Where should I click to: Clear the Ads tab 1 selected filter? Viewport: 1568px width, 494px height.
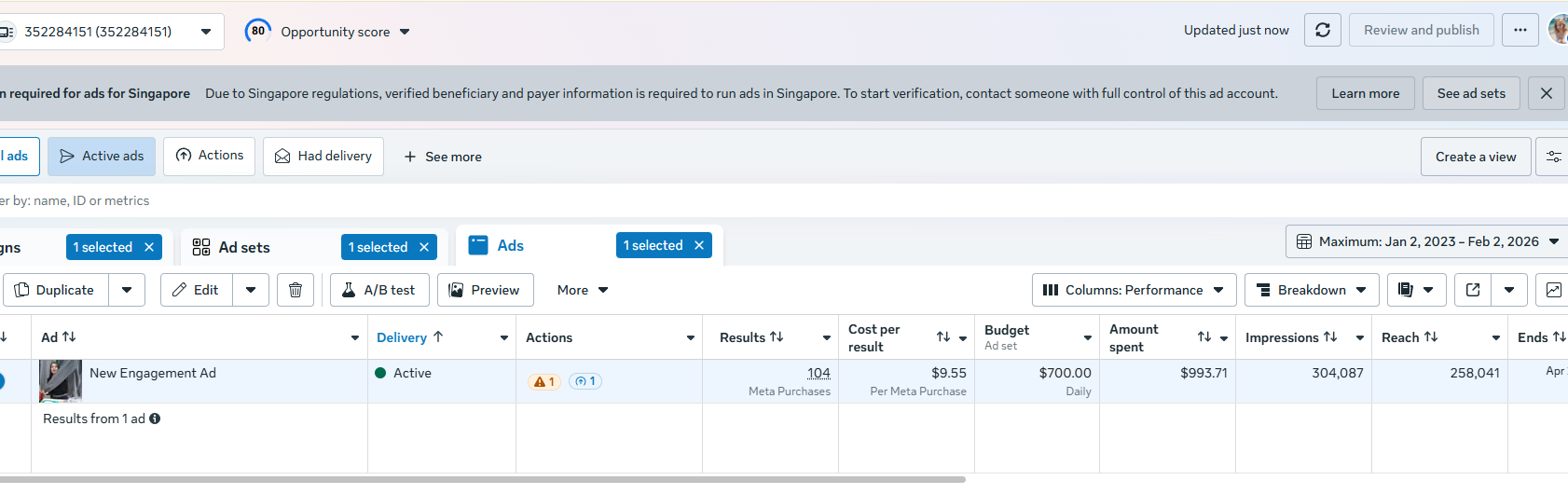coord(699,245)
